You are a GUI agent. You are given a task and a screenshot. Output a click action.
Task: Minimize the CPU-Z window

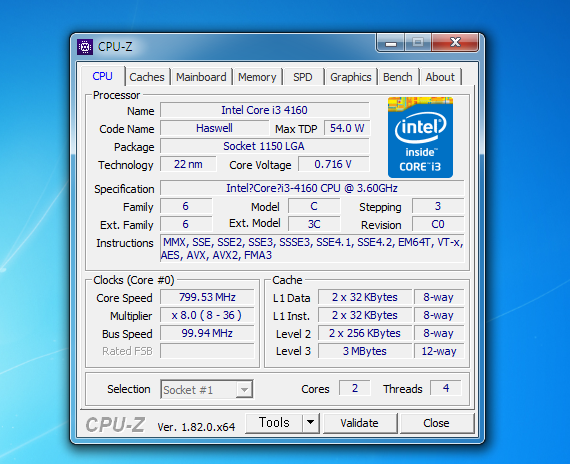click(x=391, y=43)
